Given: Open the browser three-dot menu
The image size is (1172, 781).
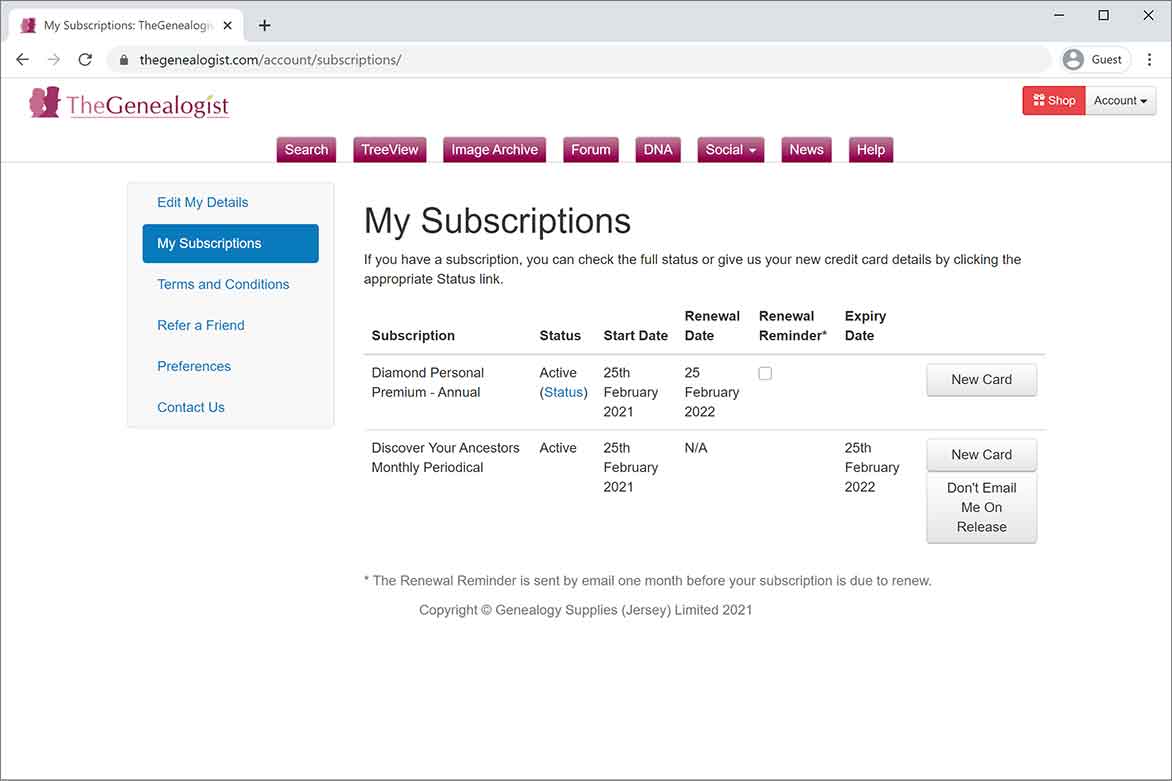Looking at the screenshot, I should click(x=1149, y=60).
